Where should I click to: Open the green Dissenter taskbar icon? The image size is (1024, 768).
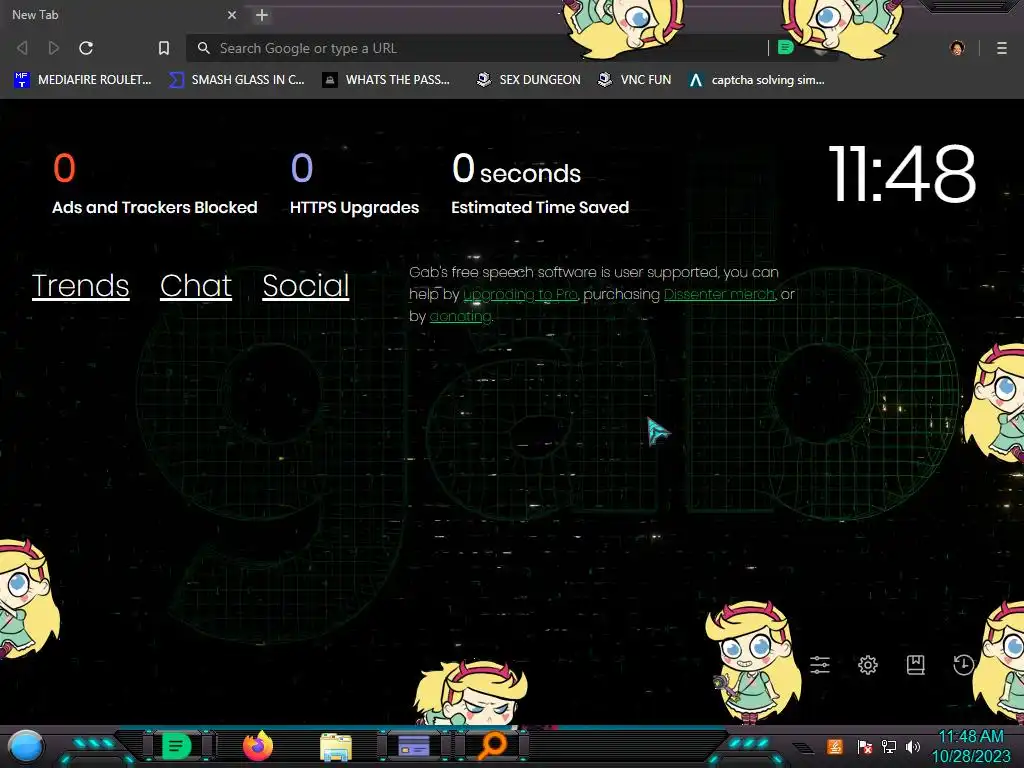176,746
